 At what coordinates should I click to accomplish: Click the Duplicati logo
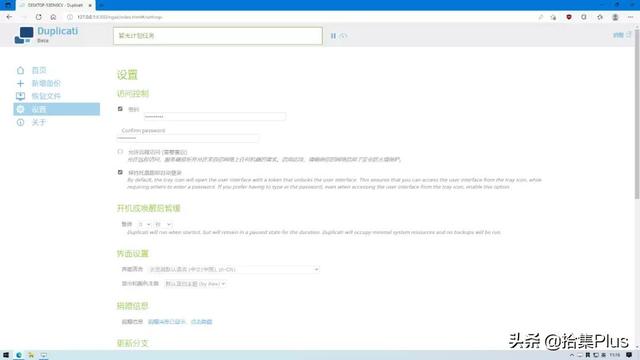pyautogui.click(x=24, y=35)
